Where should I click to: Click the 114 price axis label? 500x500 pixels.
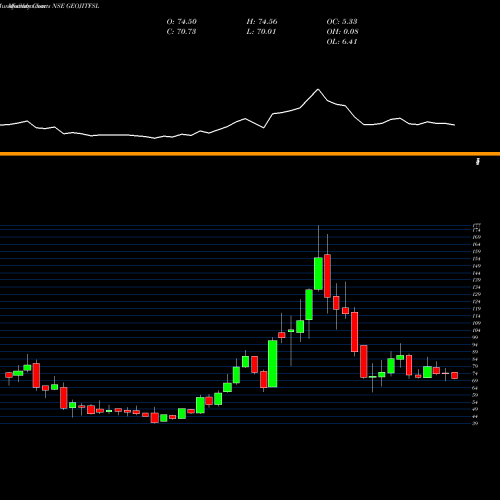coord(476,316)
